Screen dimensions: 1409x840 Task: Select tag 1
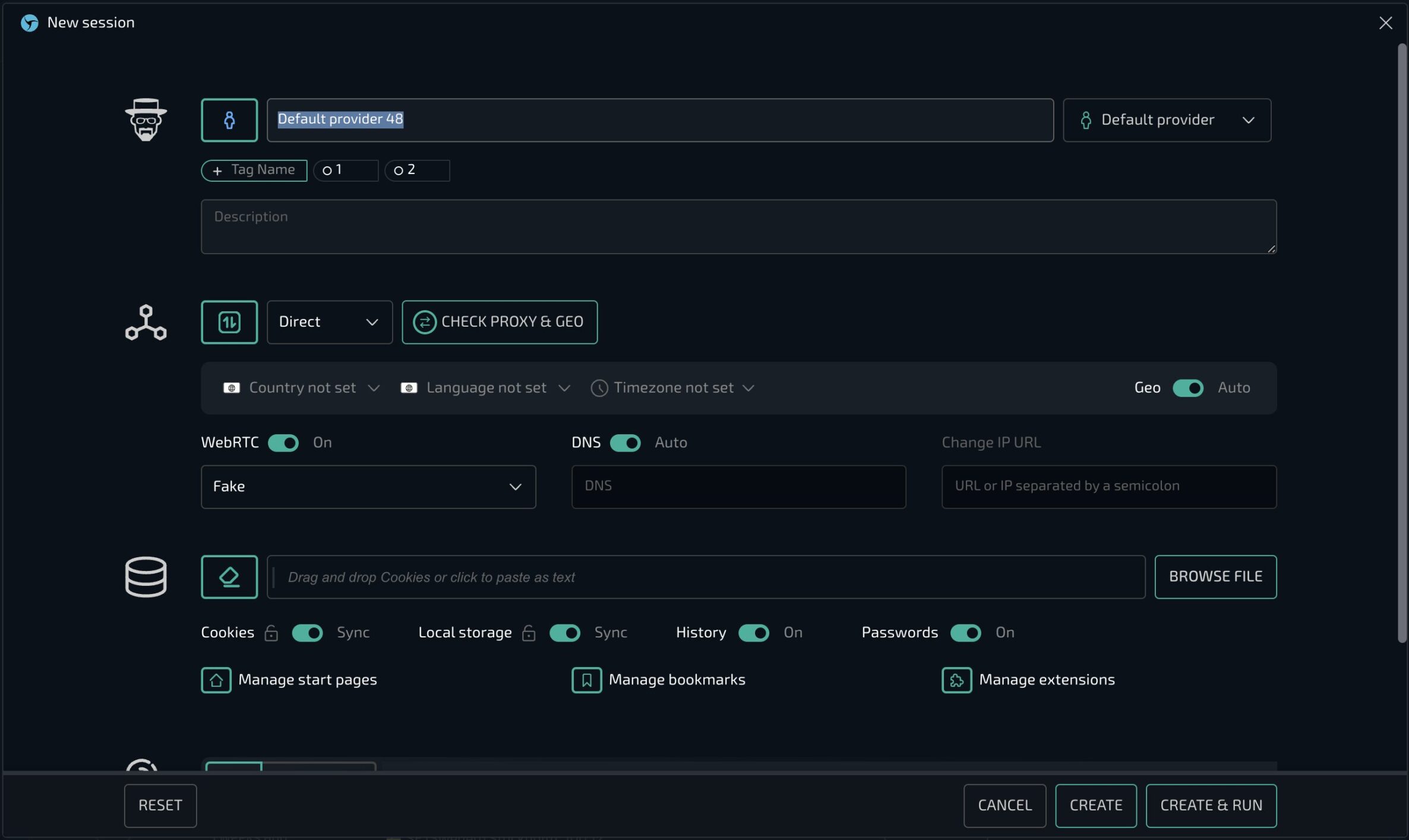point(346,170)
